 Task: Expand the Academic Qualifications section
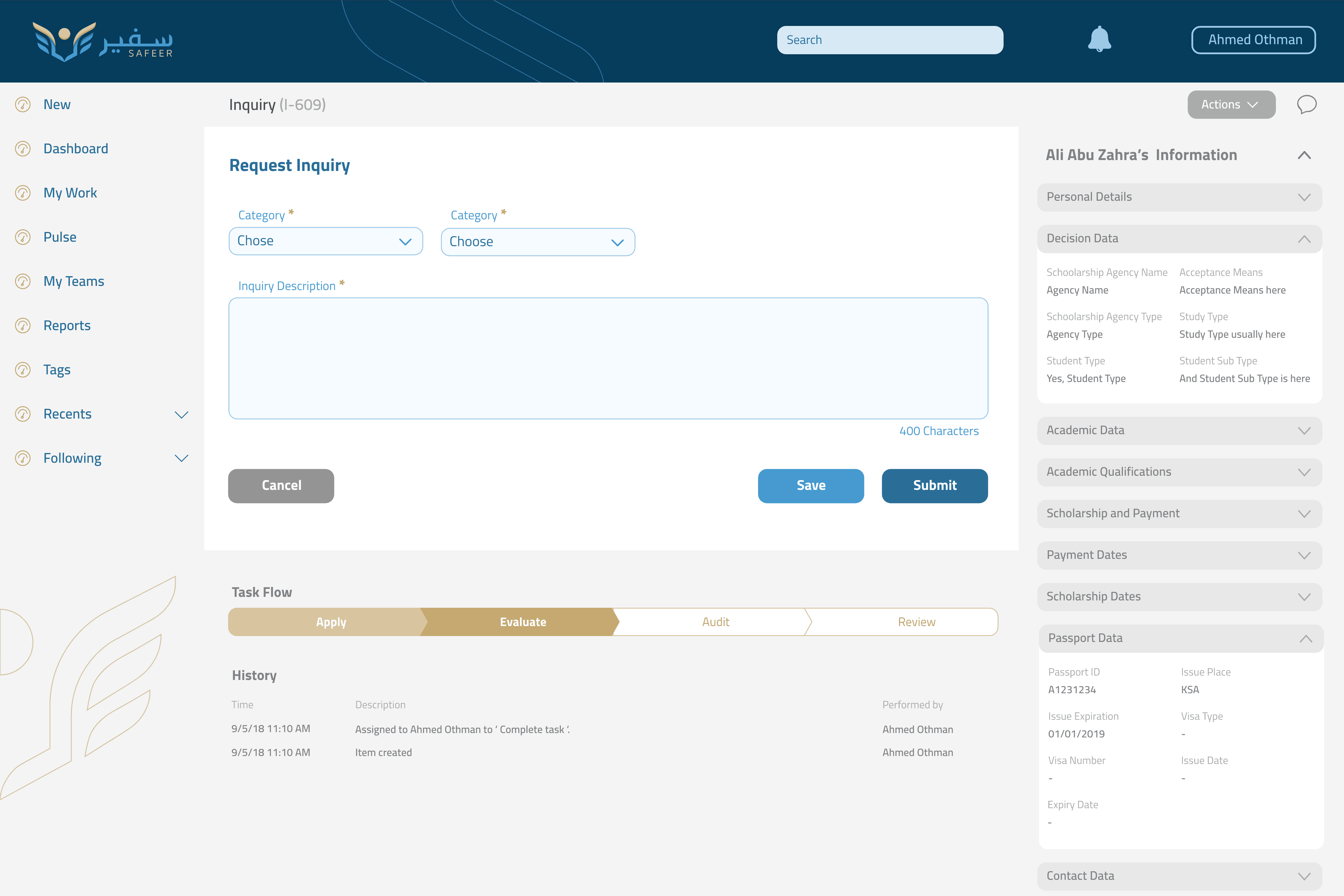pos(1304,472)
